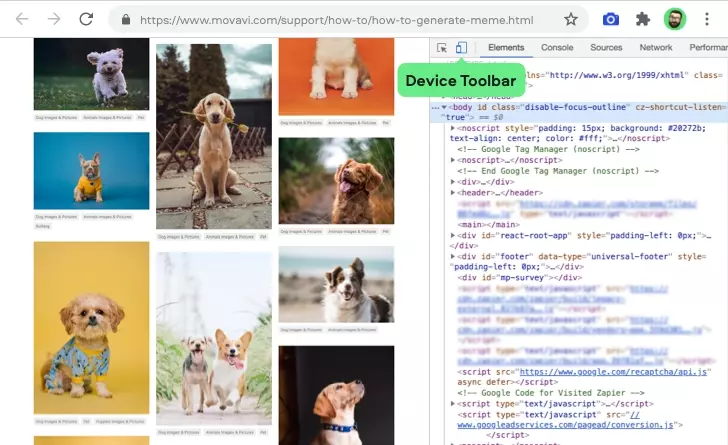Select the mp-survey div line
728x445 pixels.
coord(520,278)
